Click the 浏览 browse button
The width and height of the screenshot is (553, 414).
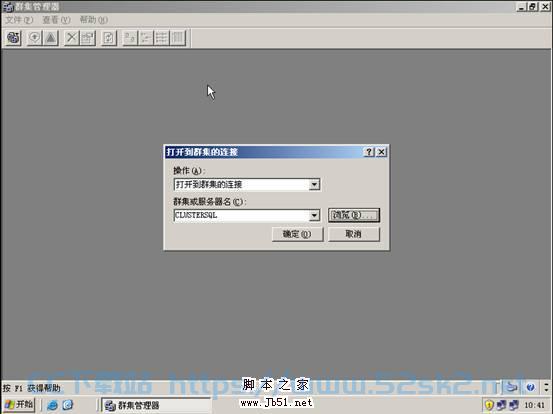pos(354,215)
